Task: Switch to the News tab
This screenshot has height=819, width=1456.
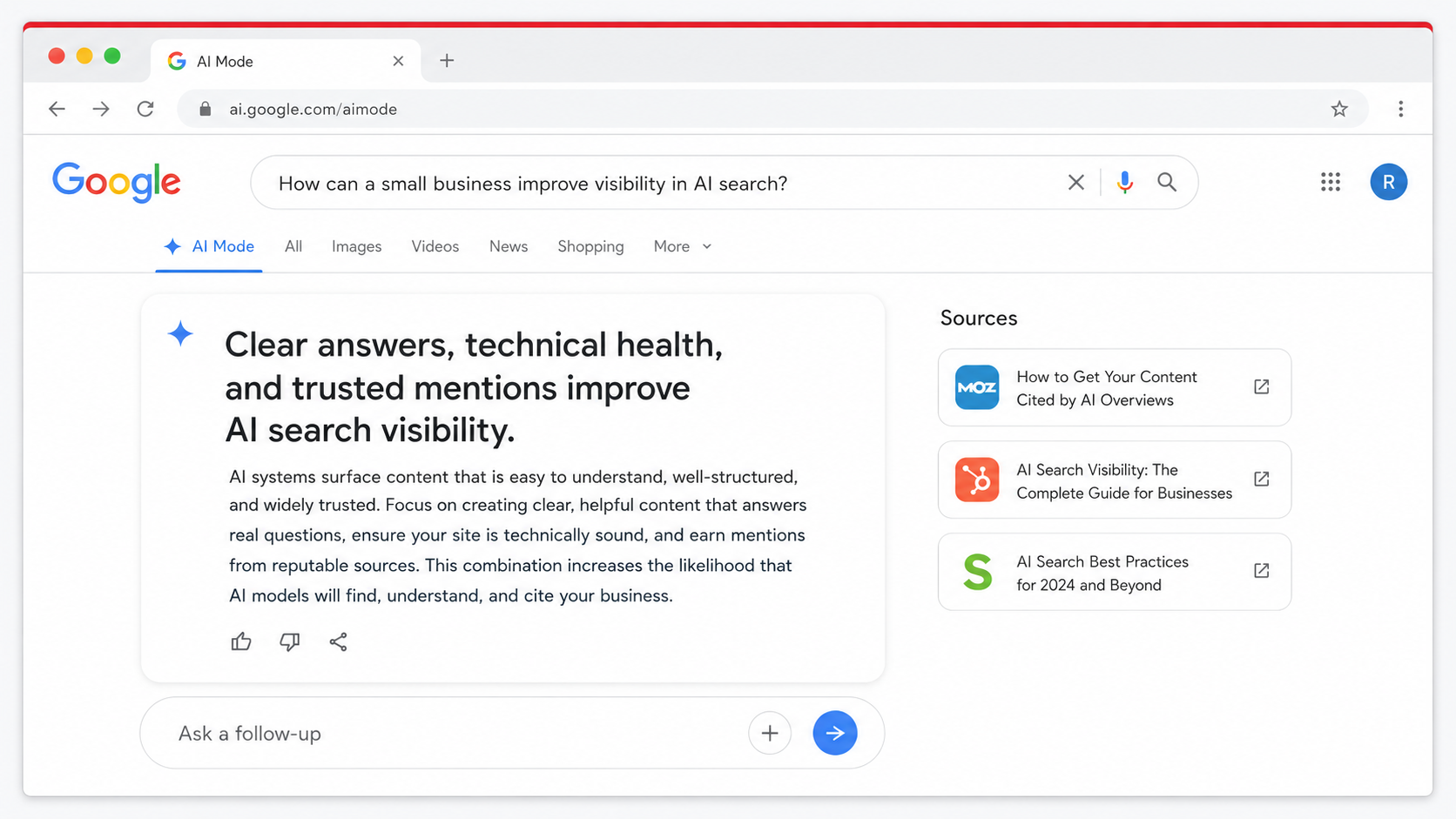Action: click(509, 246)
